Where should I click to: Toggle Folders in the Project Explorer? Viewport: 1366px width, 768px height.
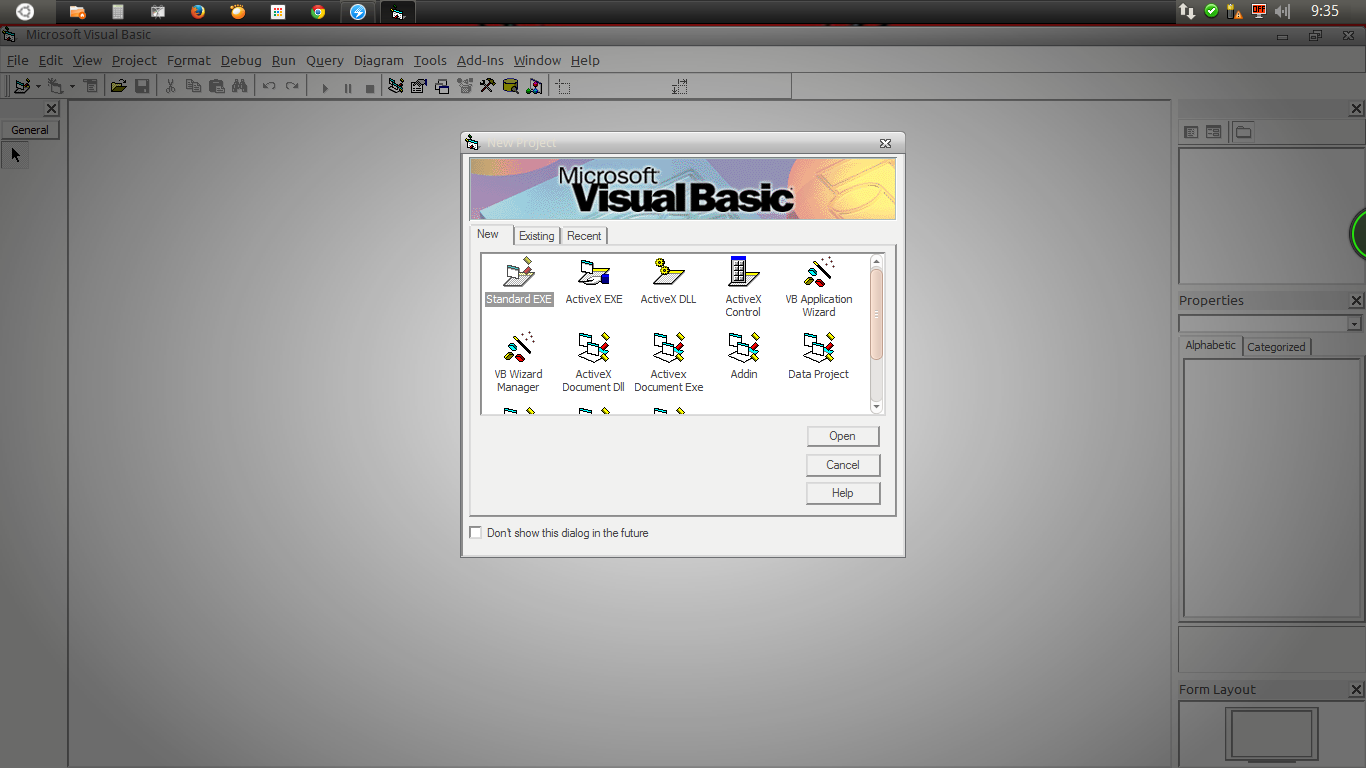click(1243, 132)
